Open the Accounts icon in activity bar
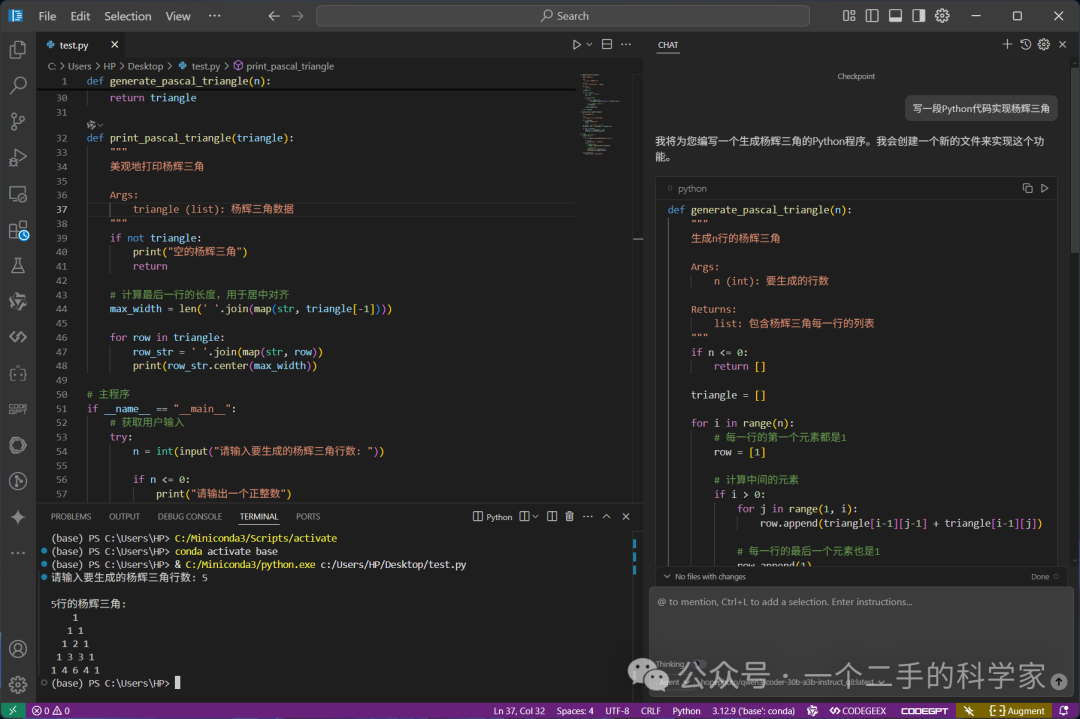 coord(18,649)
